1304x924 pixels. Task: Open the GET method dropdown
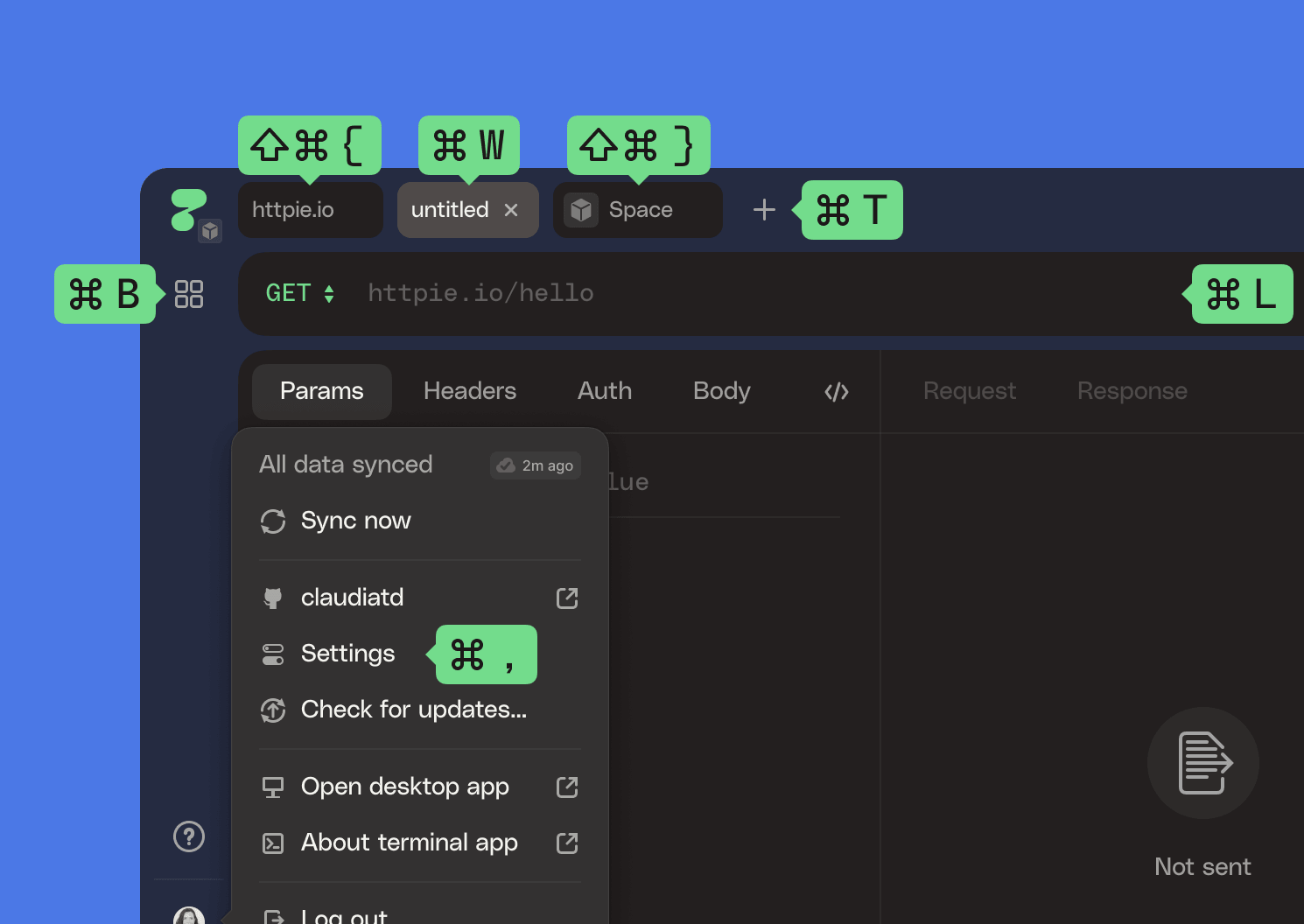click(300, 293)
